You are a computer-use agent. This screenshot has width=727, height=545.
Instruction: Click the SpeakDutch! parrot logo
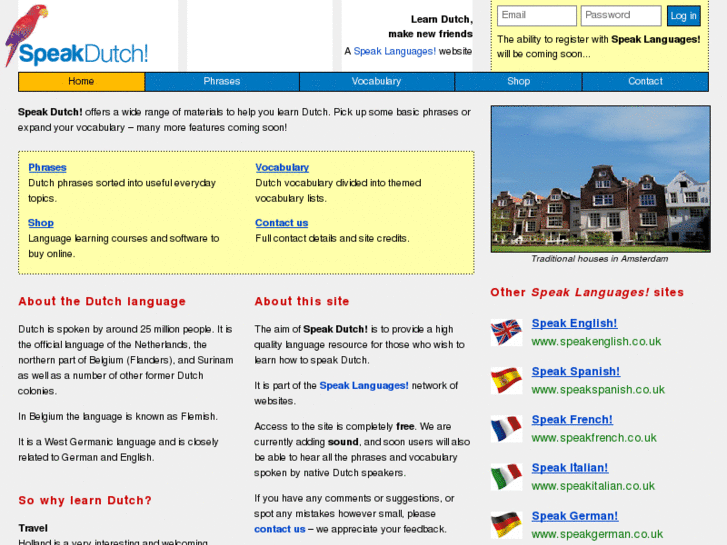click(77, 36)
